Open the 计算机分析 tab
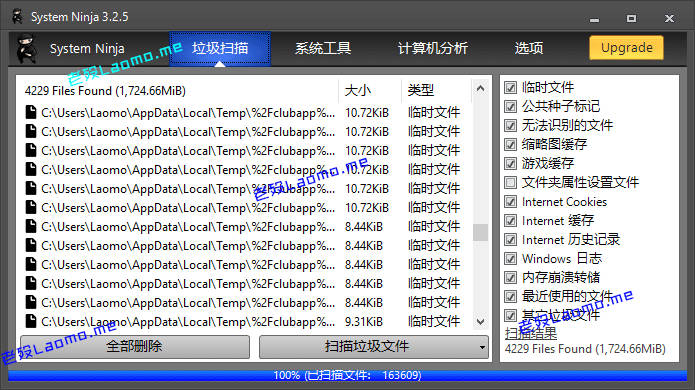 pos(433,48)
